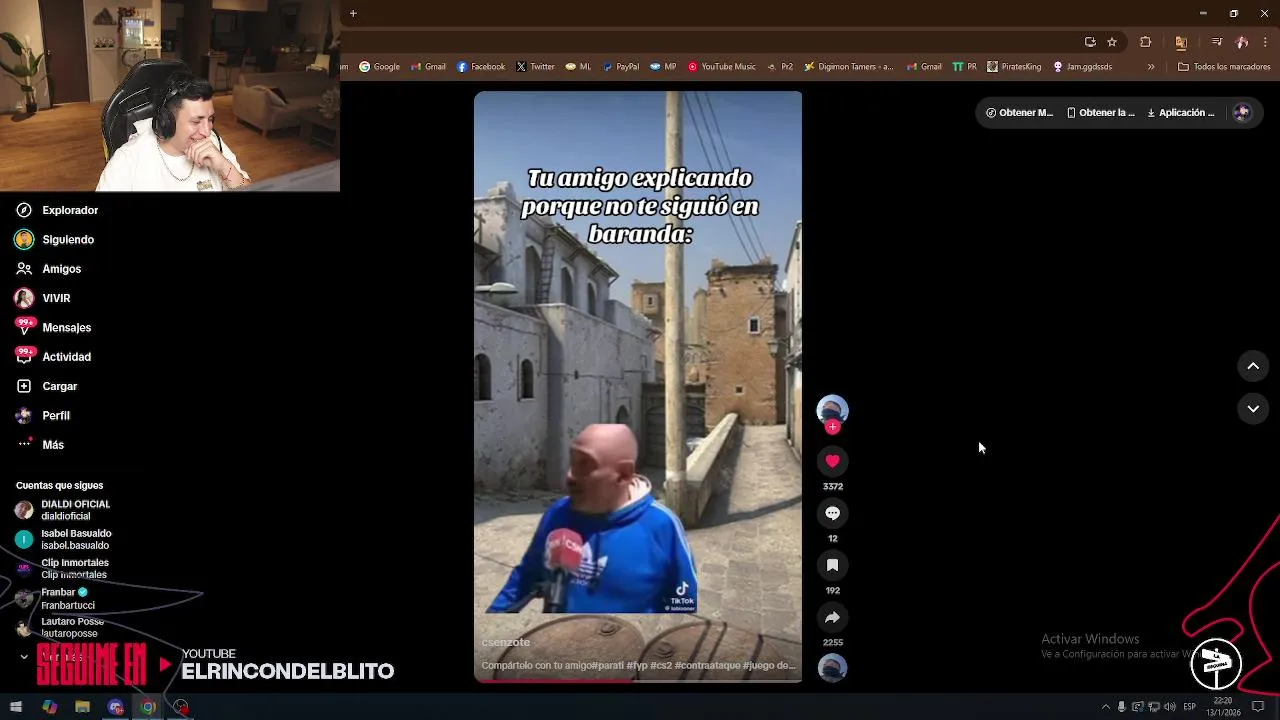The width and height of the screenshot is (1280, 720).
Task: Open Isabel Basualdo account
Action: tap(62, 539)
